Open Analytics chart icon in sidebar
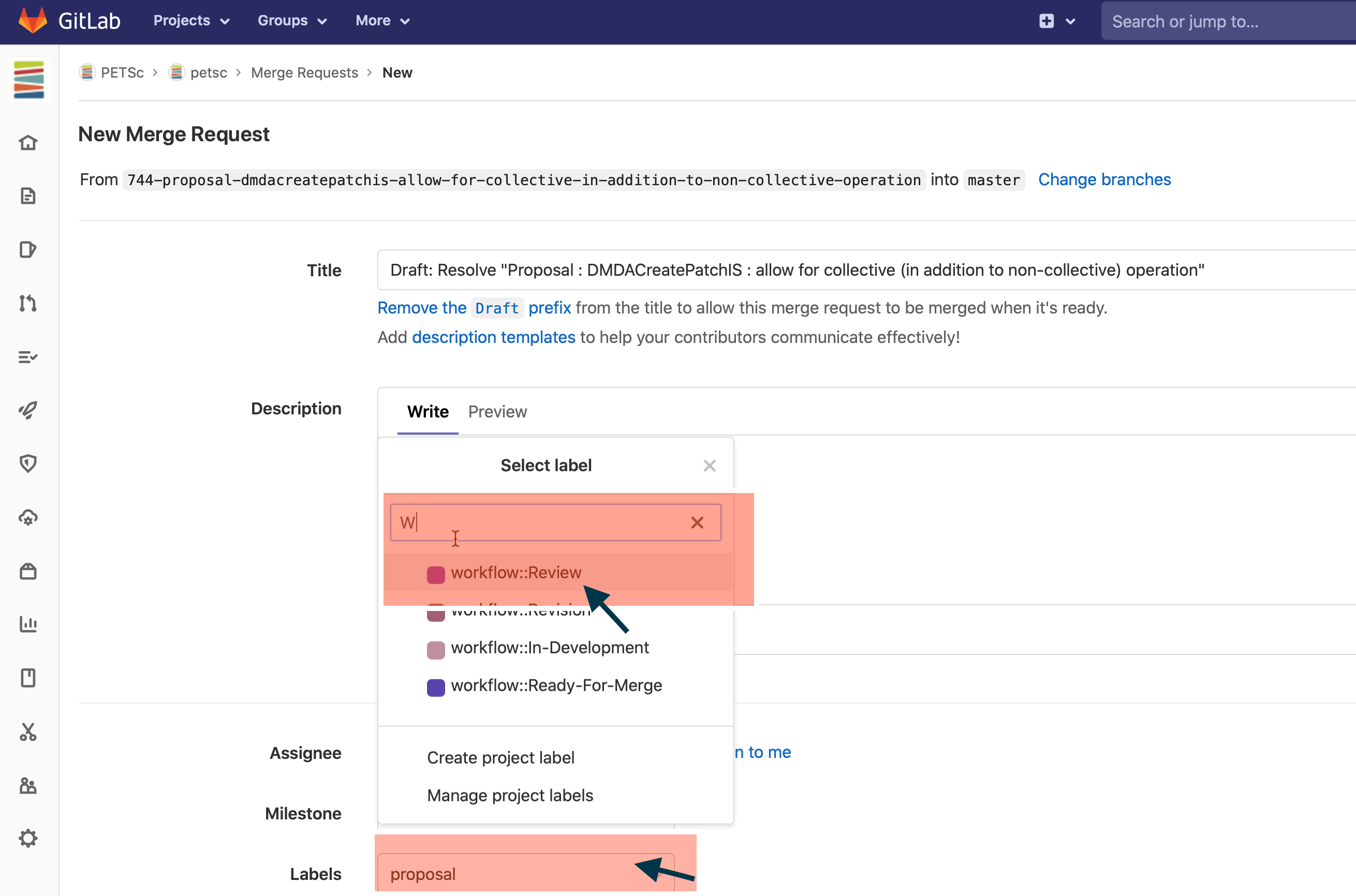Screen dimensions: 1356x896 [28, 624]
